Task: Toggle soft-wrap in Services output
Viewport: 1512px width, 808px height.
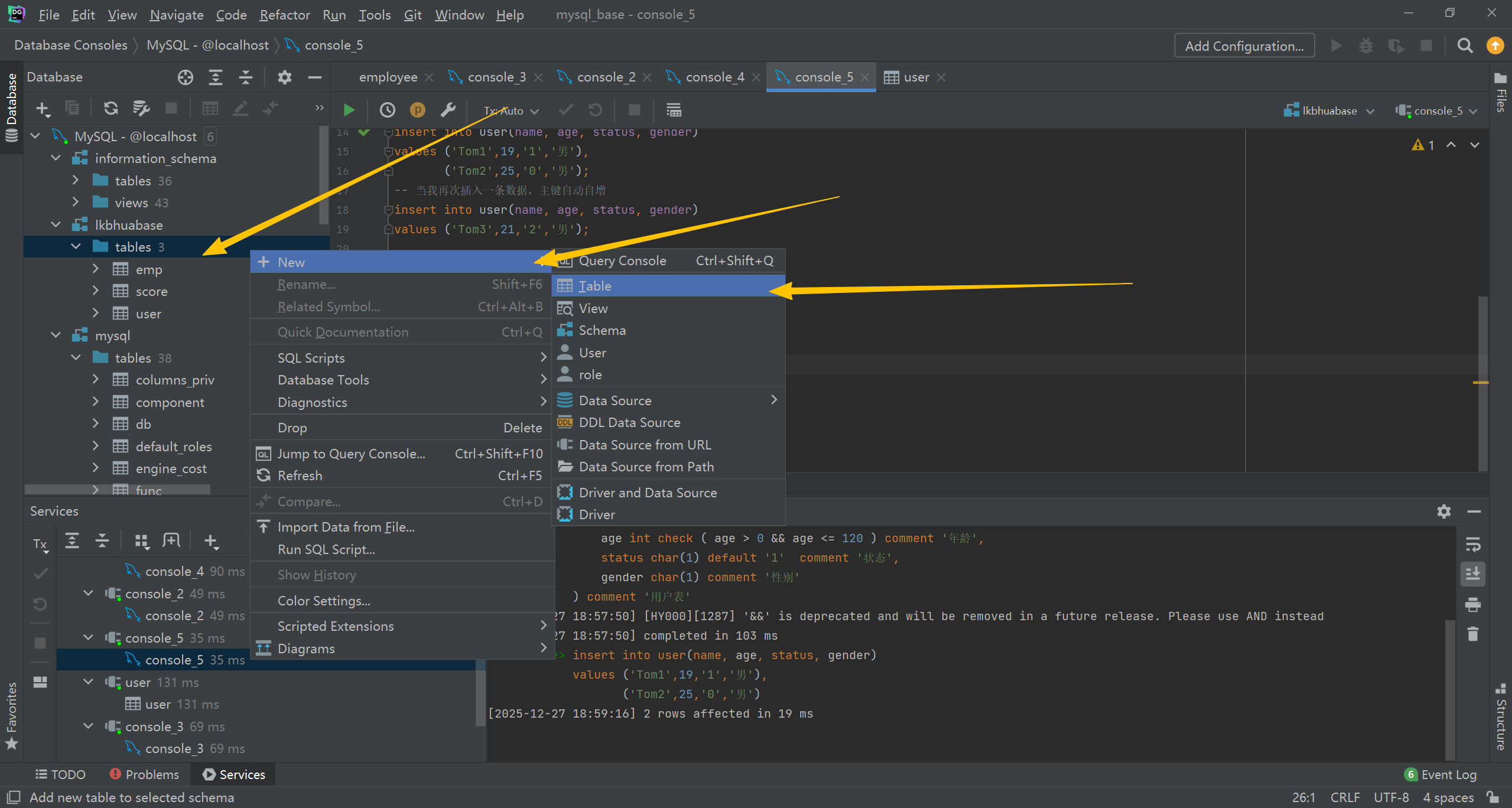Action: pyautogui.click(x=1473, y=544)
